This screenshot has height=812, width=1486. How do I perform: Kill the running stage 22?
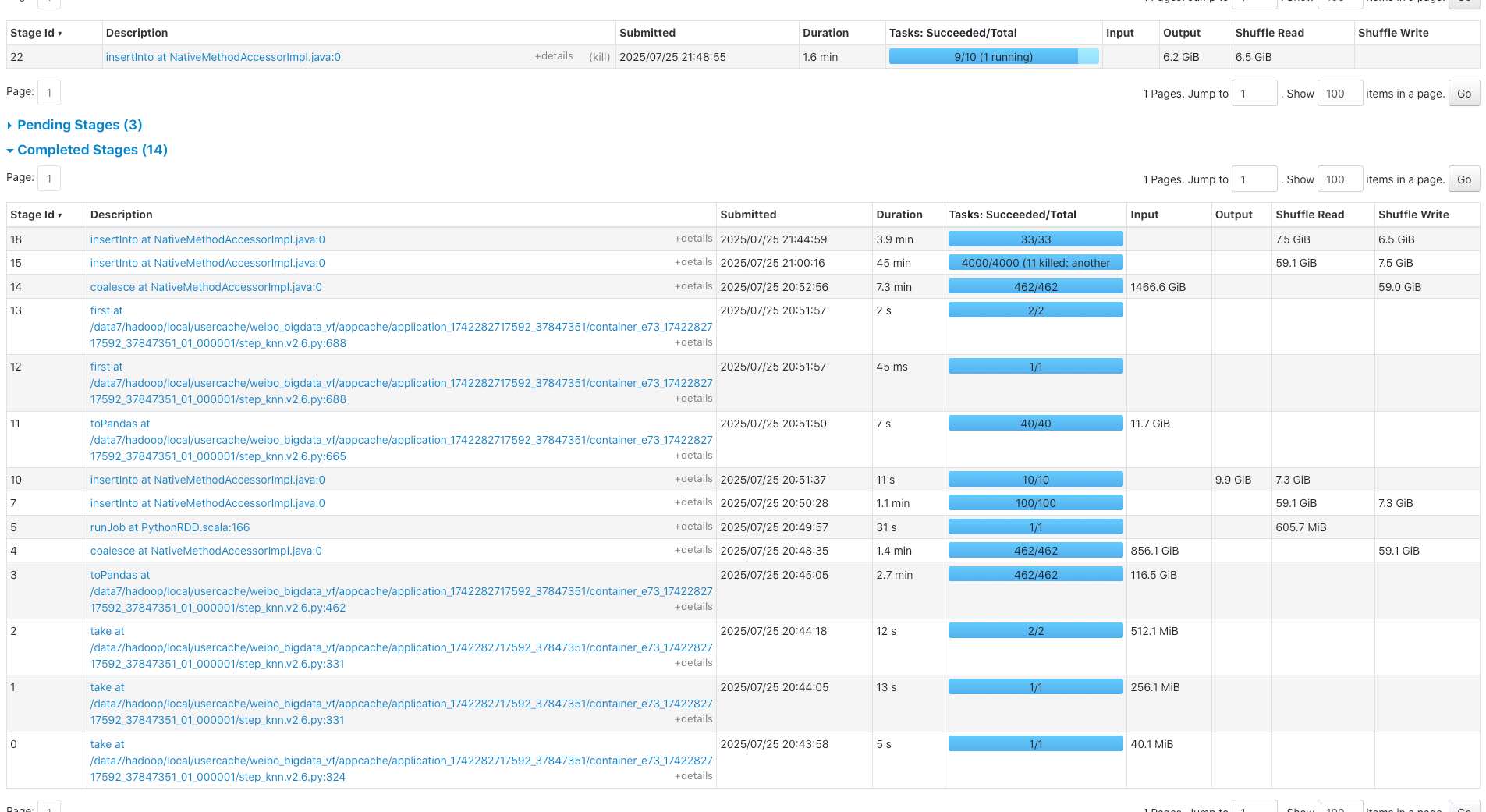(x=599, y=57)
